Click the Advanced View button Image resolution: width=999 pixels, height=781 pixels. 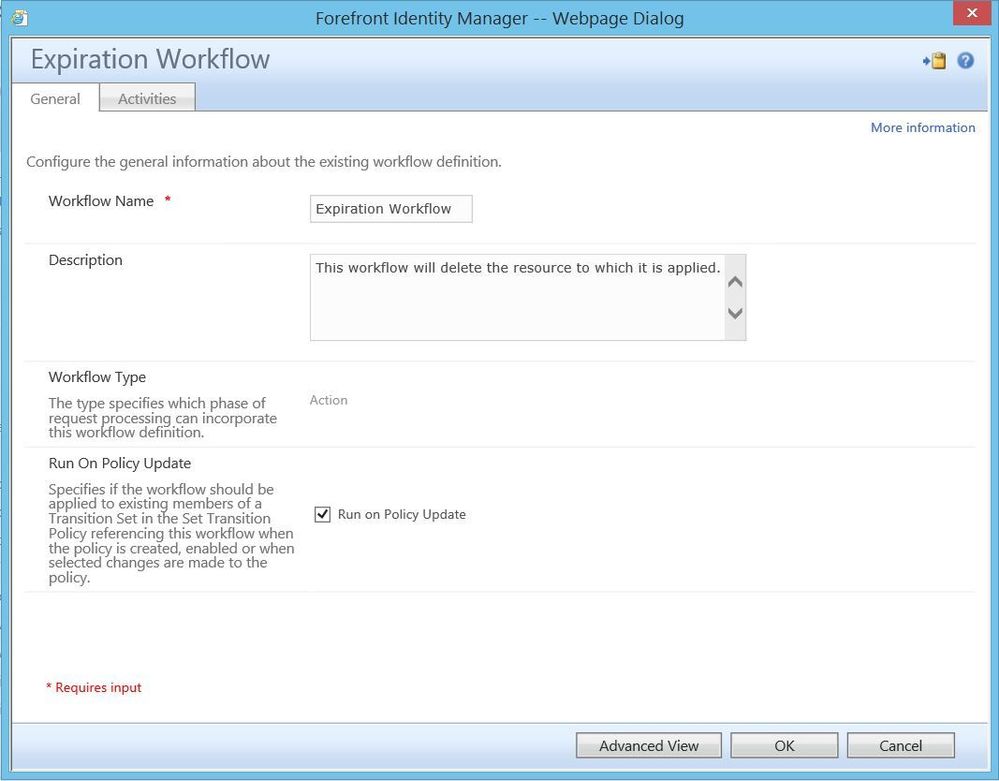pos(649,745)
